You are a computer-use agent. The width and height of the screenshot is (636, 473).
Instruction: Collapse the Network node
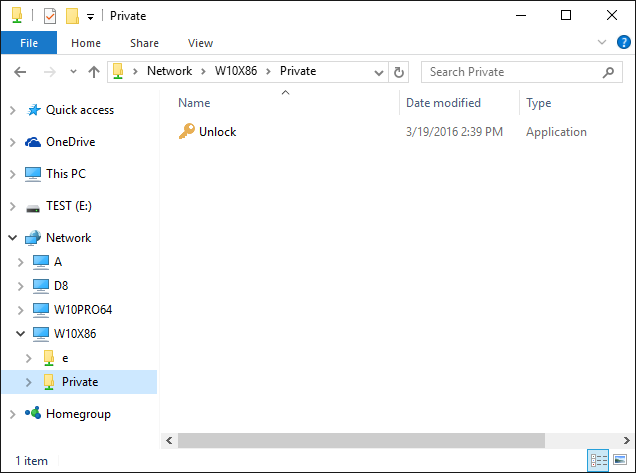tap(13, 238)
